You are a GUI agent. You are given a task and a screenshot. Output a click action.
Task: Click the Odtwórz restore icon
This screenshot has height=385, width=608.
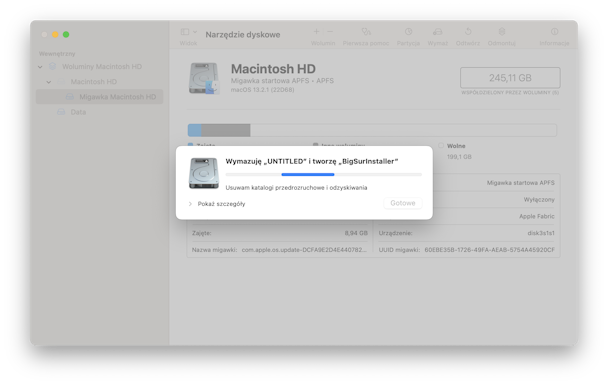click(468, 32)
